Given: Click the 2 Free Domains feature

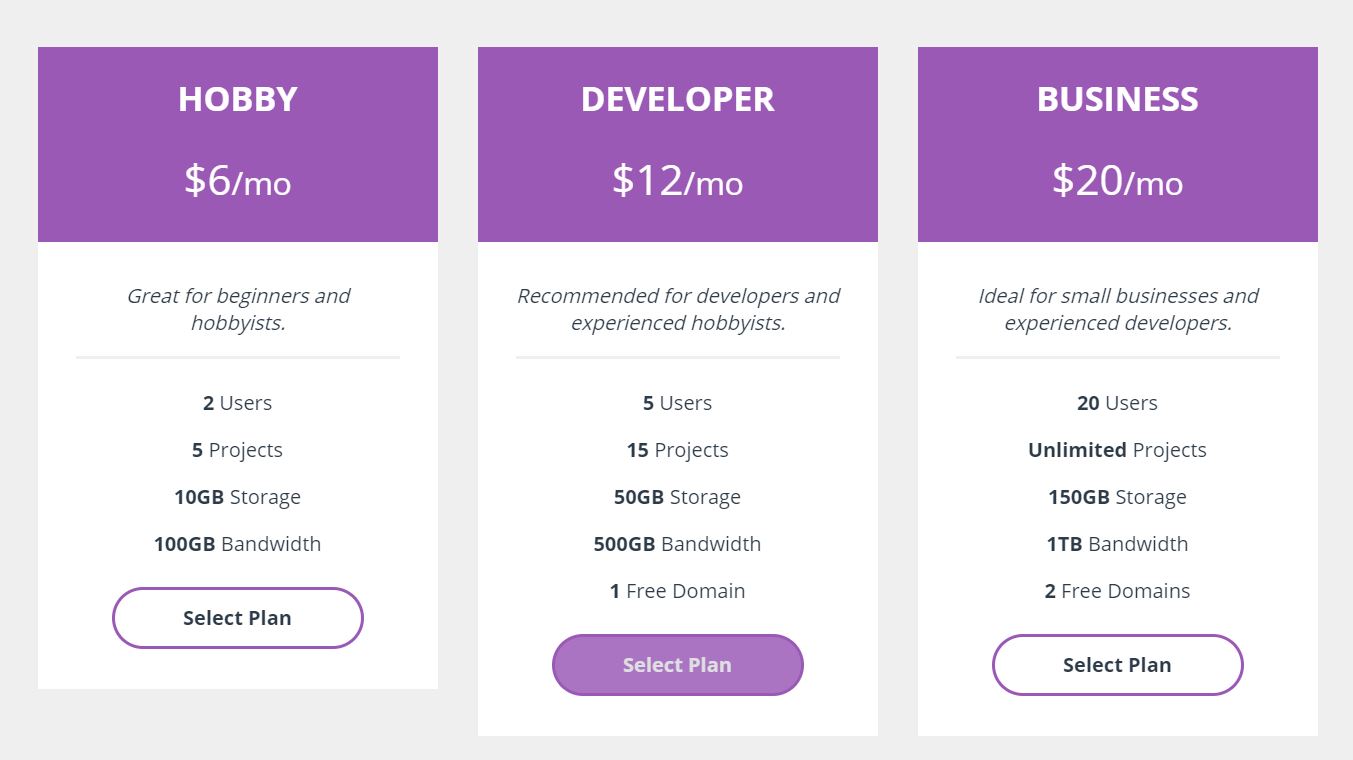Looking at the screenshot, I should (1117, 591).
